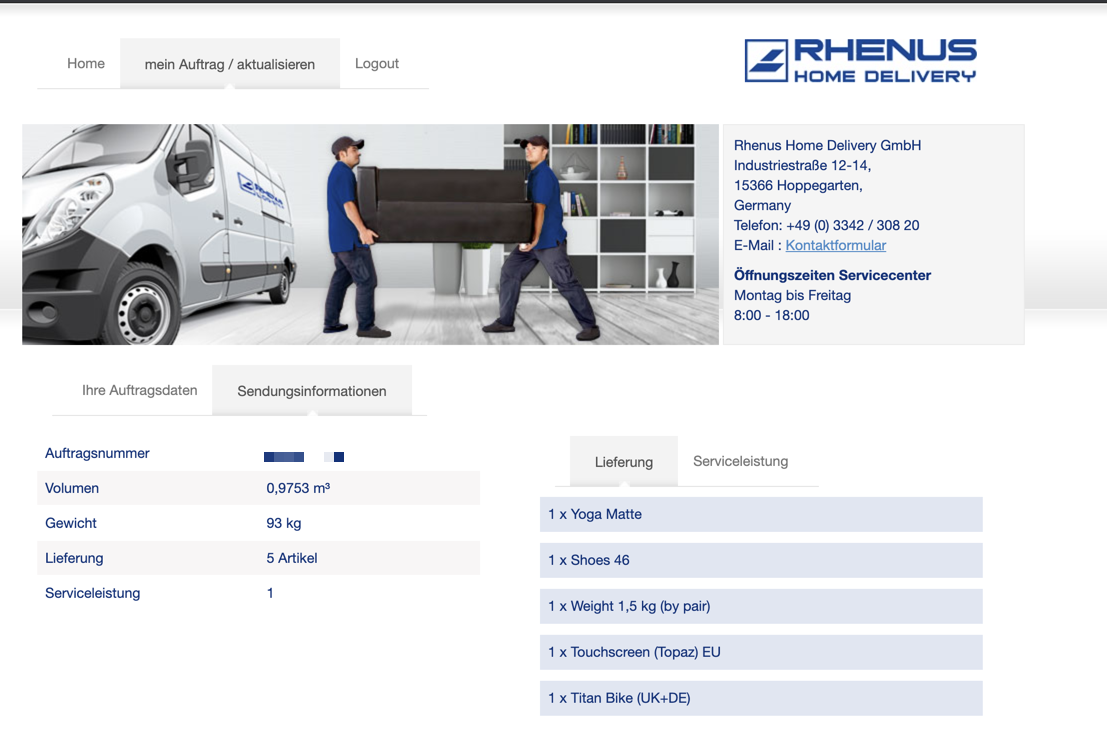Click the Touchscreen (Topaz) EU item

[x=760, y=652]
